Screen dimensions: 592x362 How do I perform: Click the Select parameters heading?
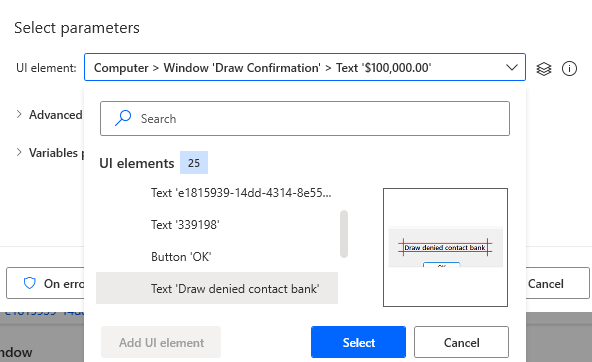coord(77,28)
